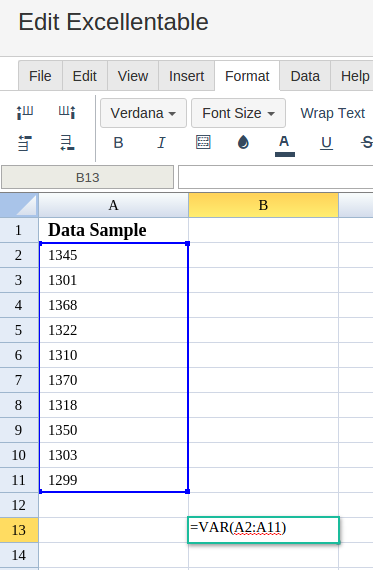
Task: Apply underline formatting
Action: point(326,143)
